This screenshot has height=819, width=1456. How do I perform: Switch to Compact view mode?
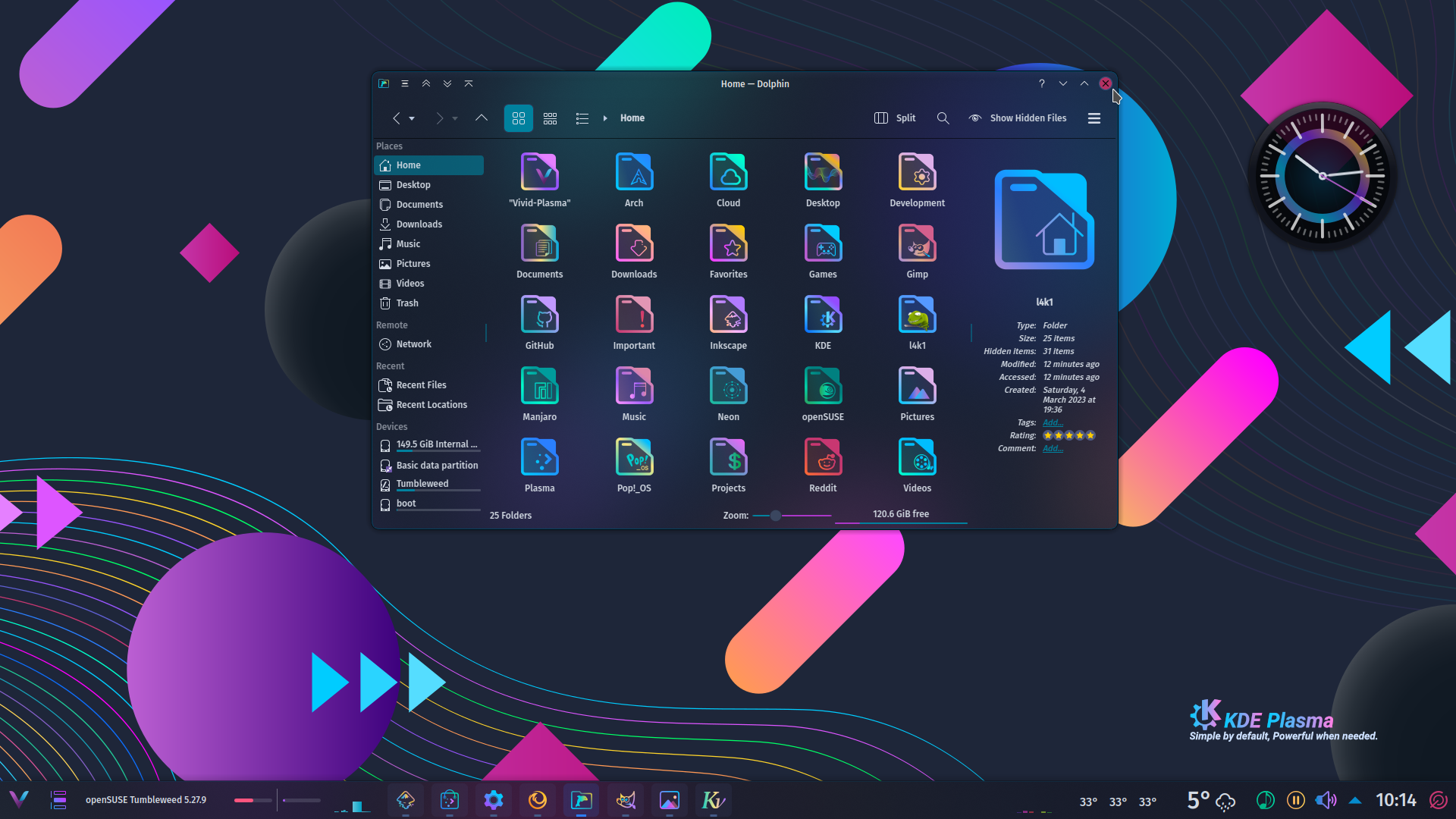click(x=551, y=118)
